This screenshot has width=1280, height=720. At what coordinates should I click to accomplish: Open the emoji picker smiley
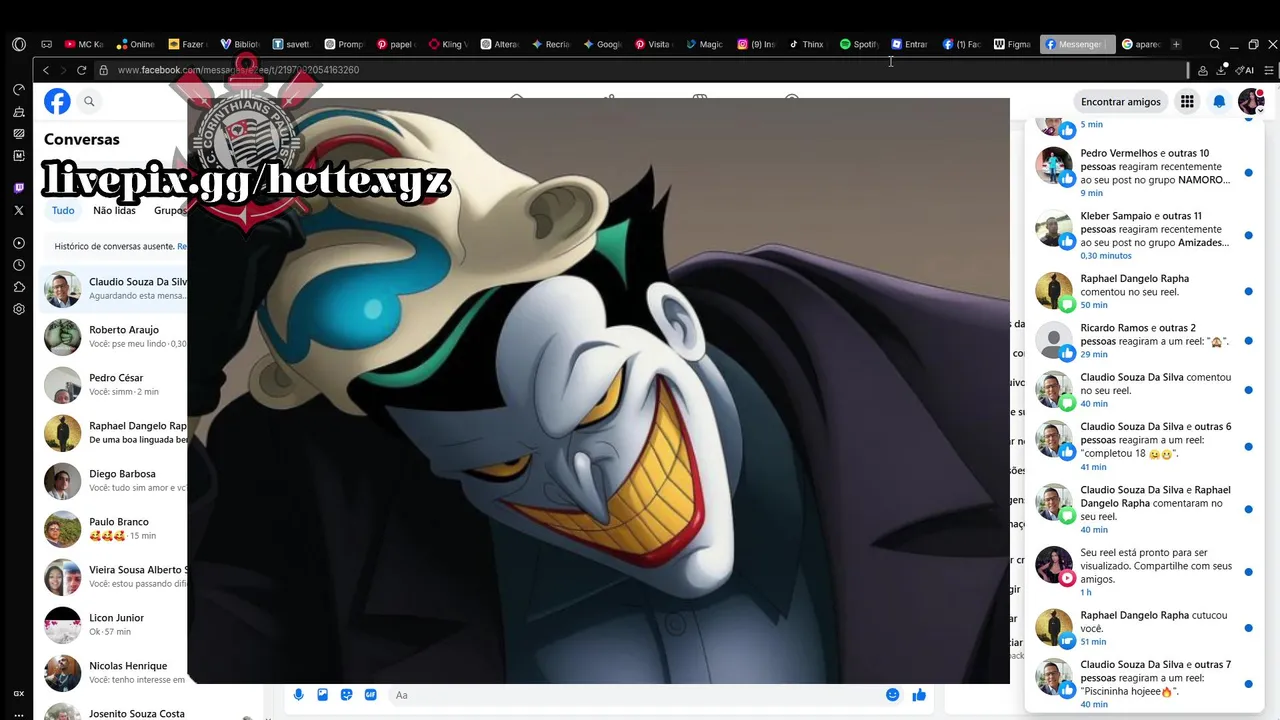coord(892,695)
